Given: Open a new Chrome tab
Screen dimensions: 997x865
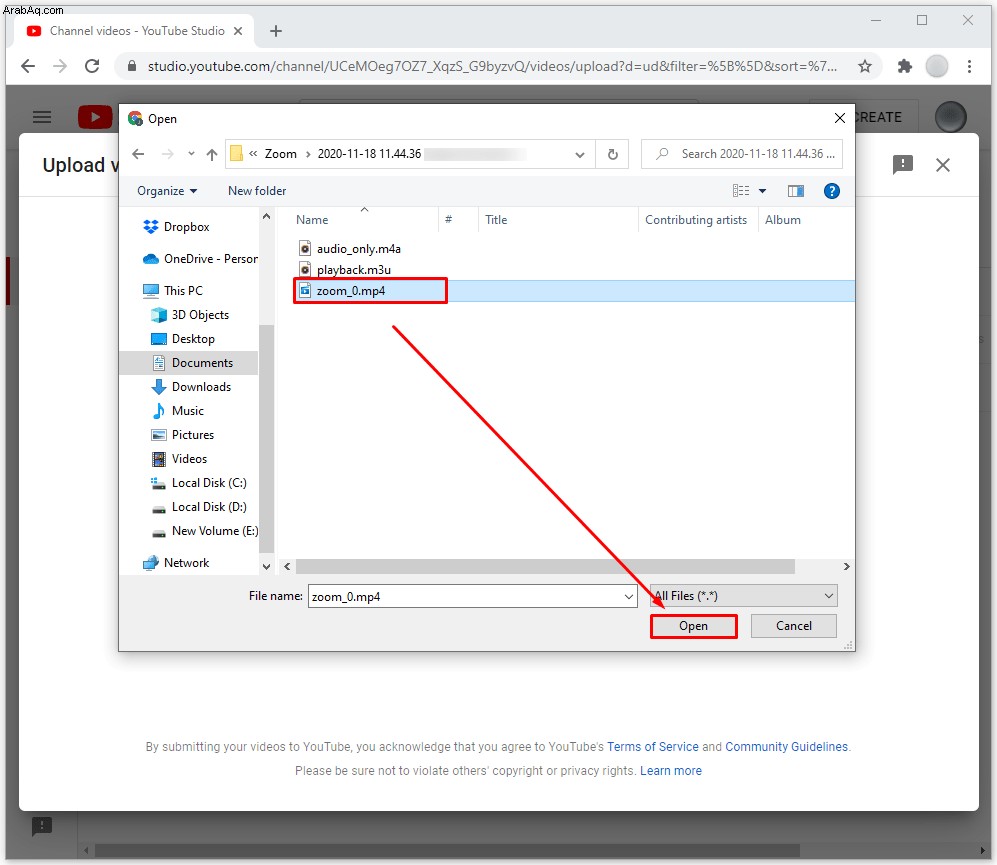Looking at the screenshot, I should (275, 31).
